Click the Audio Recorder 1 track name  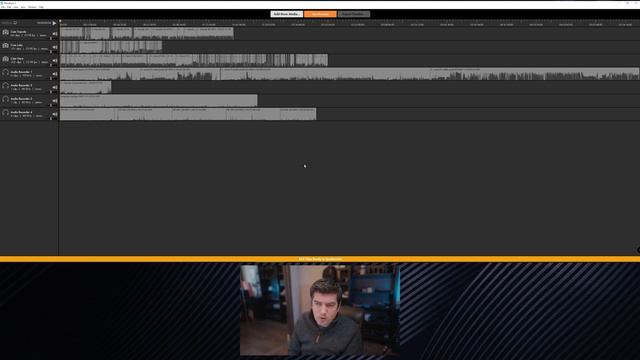[x=21, y=72]
